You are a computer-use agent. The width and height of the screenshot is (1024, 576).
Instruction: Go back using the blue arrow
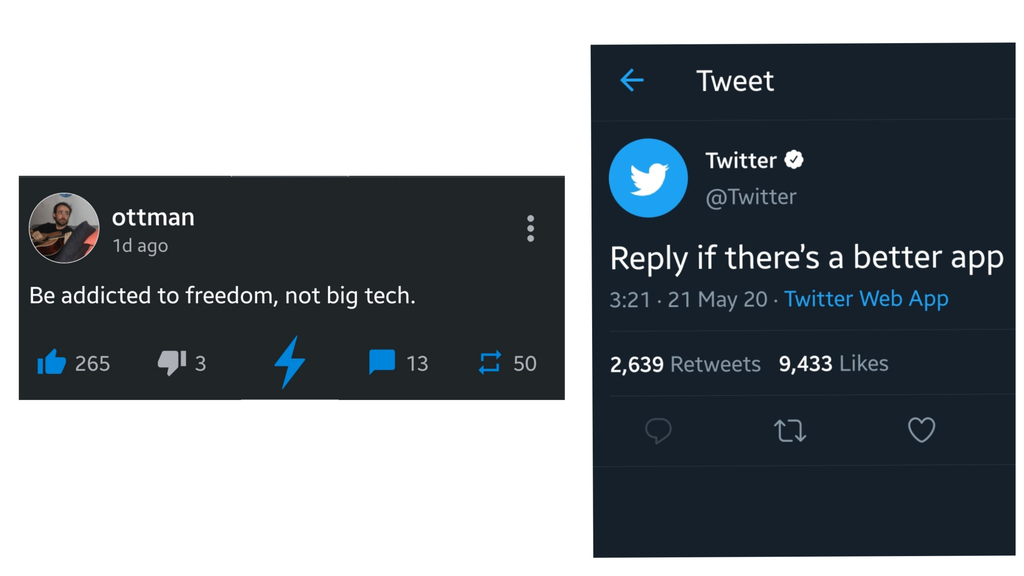click(632, 80)
